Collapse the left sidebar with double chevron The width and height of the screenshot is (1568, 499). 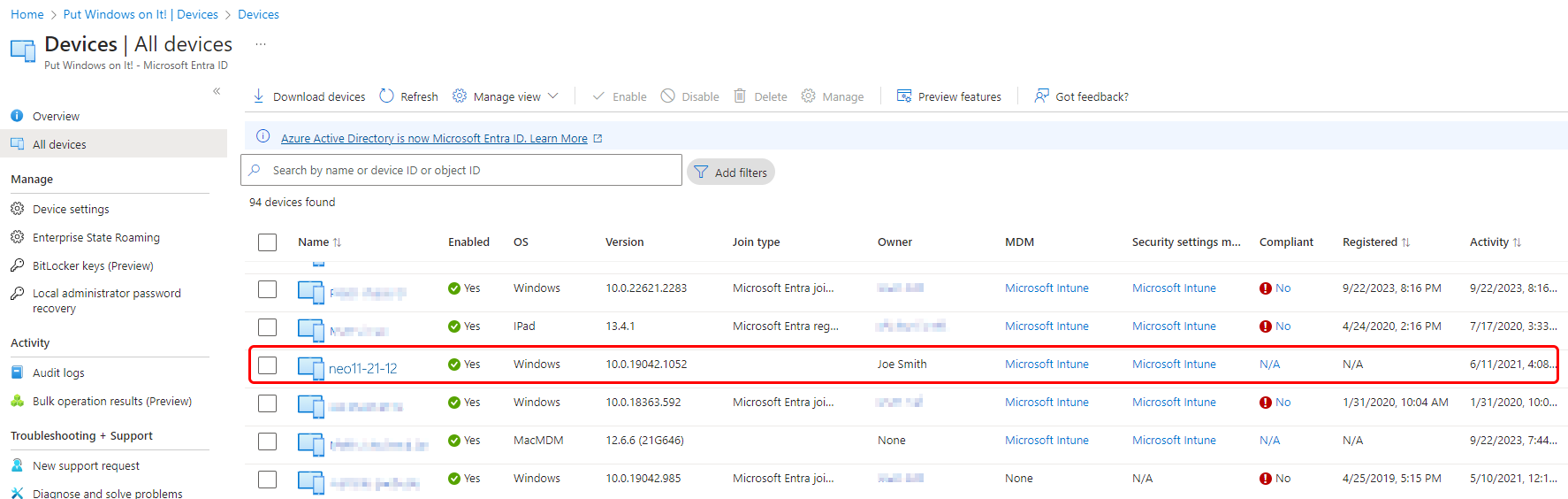point(217,91)
